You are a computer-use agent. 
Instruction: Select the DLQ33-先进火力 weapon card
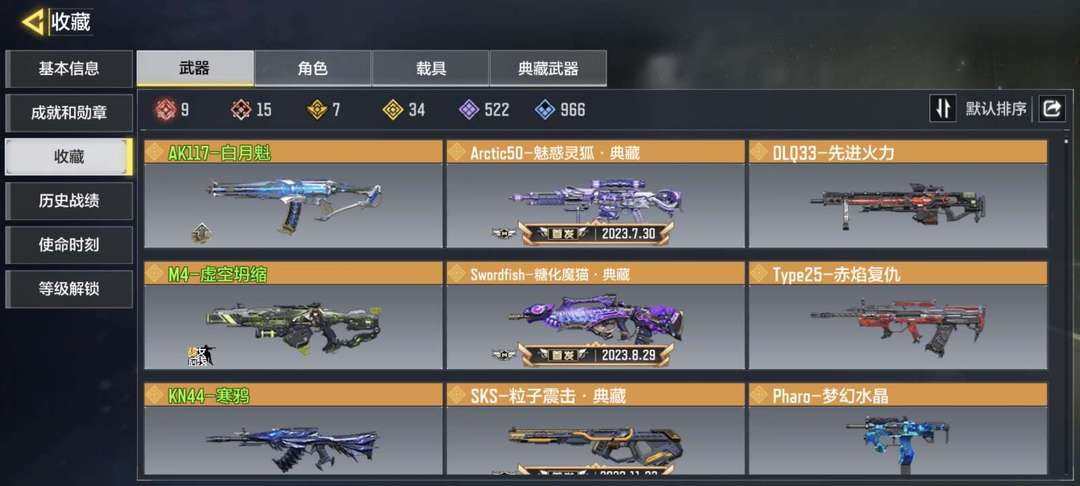pos(898,194)
